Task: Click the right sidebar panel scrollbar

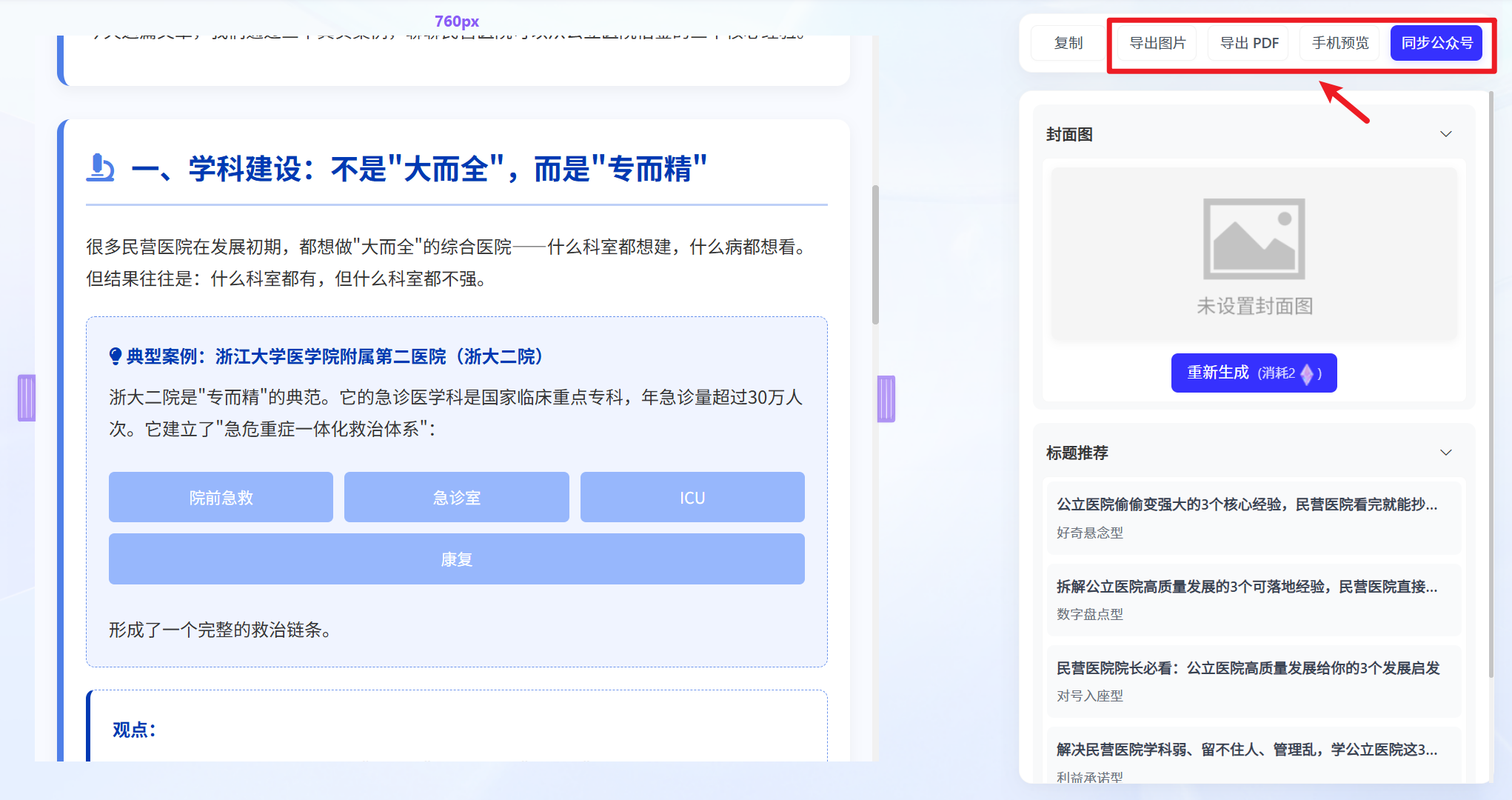Action: point(1491,384)
